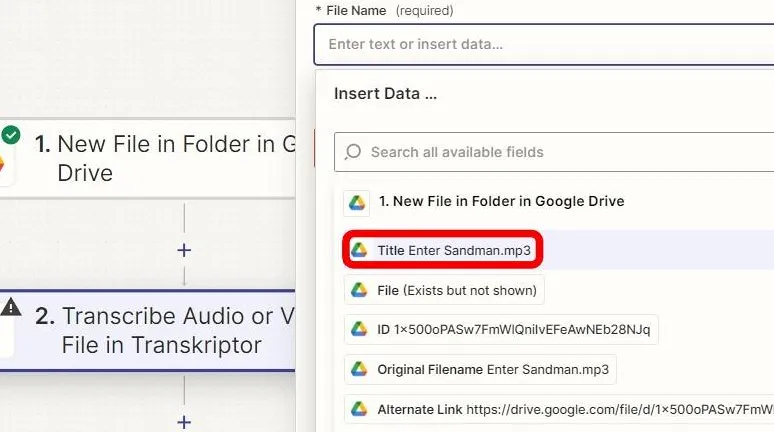This screenshot has height=432, width=774.
Task: Click the File Name (required) label
Action: click(x=385, y=10)
